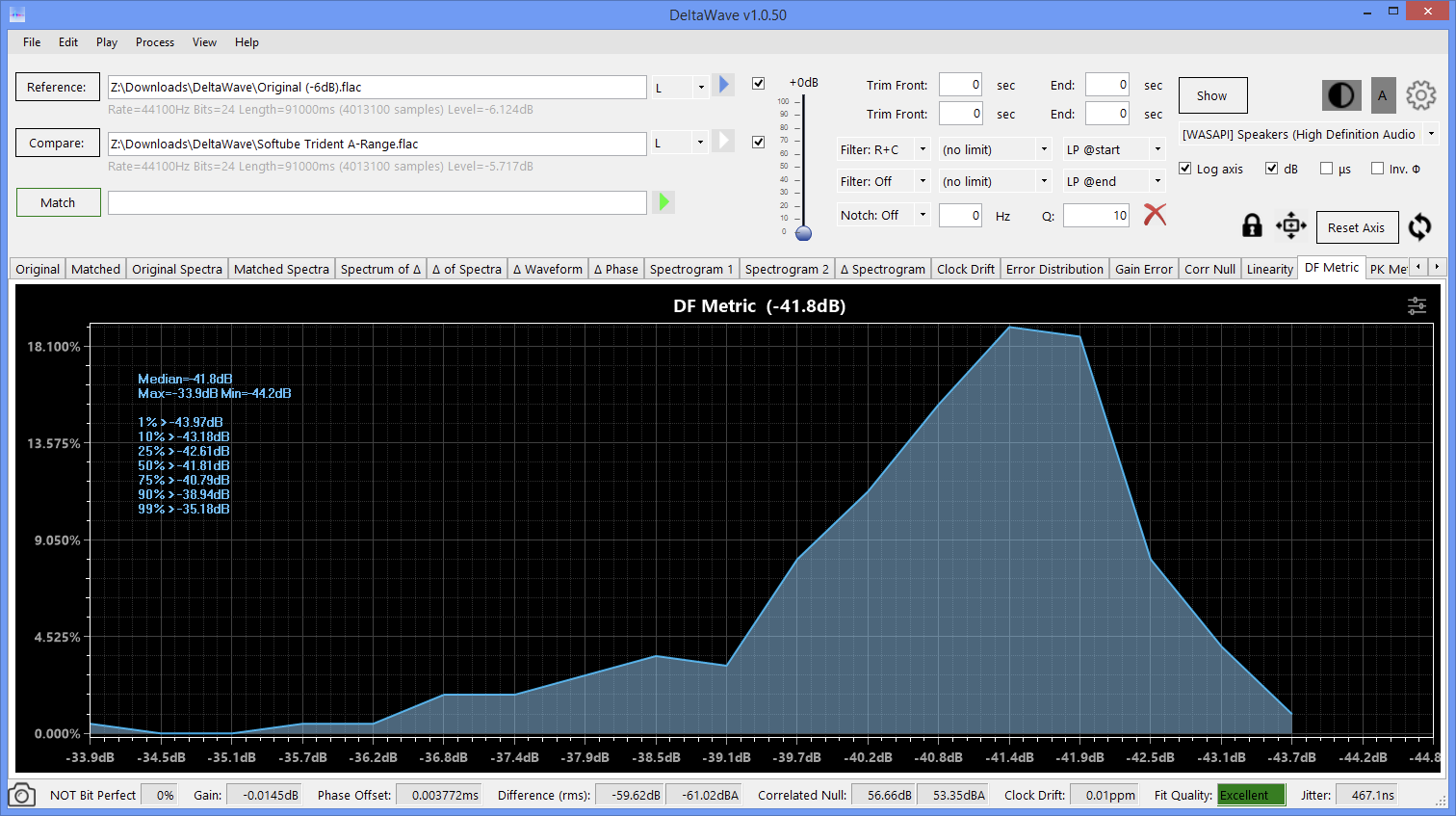The width and height of the screenshot is (1456, 816).
Task: Switch to the Clock Drift tab
Action: 966,269
